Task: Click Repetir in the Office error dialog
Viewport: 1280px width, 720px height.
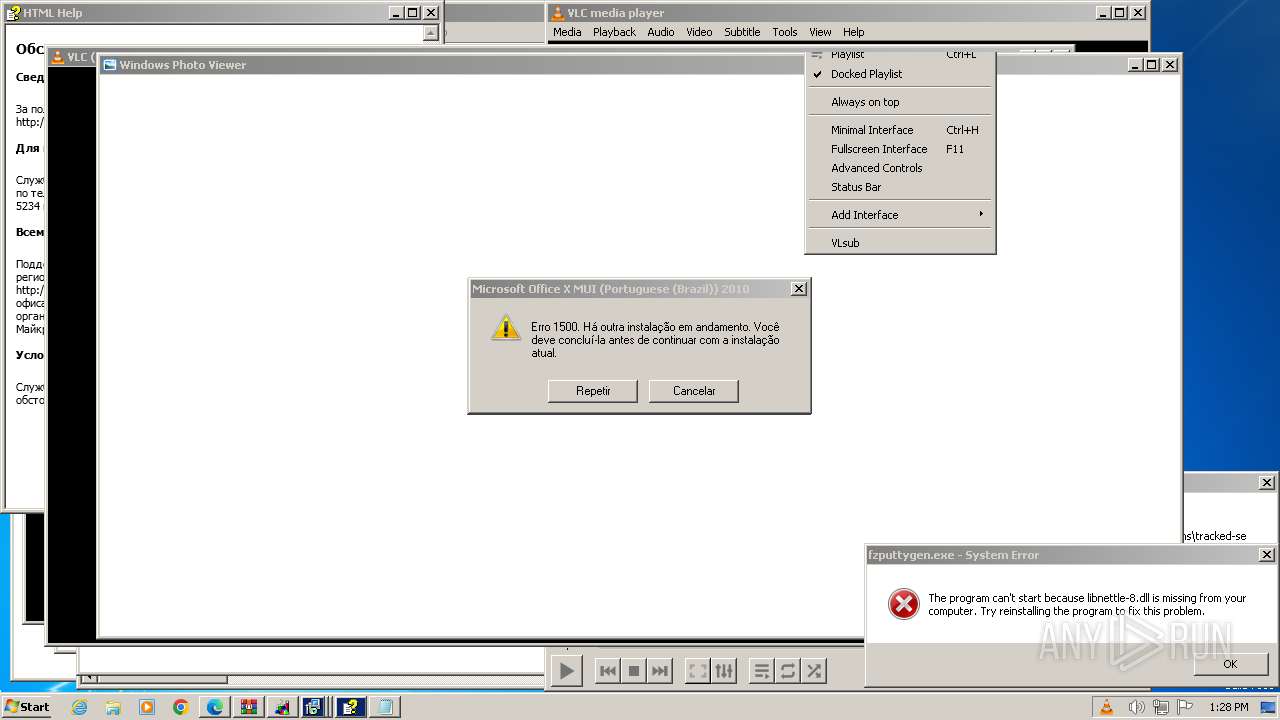Action: [x=593, y=391]
